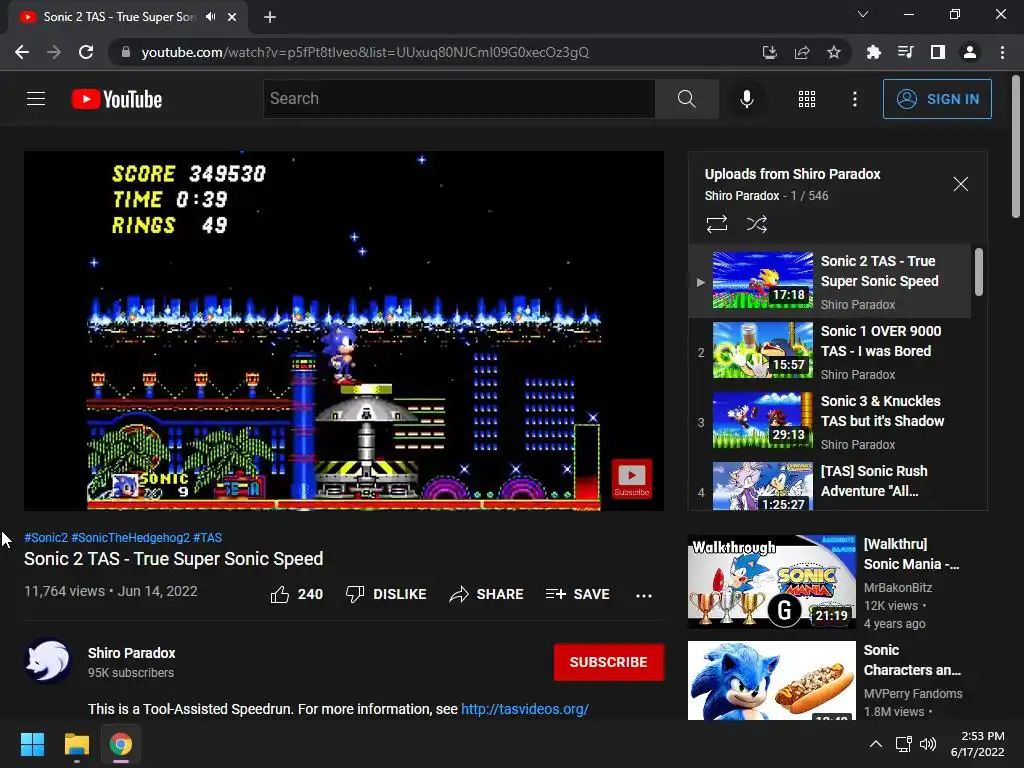Go to YouTube home via logo
This screenshot has width=1024, height=768.
coord(117,99)
